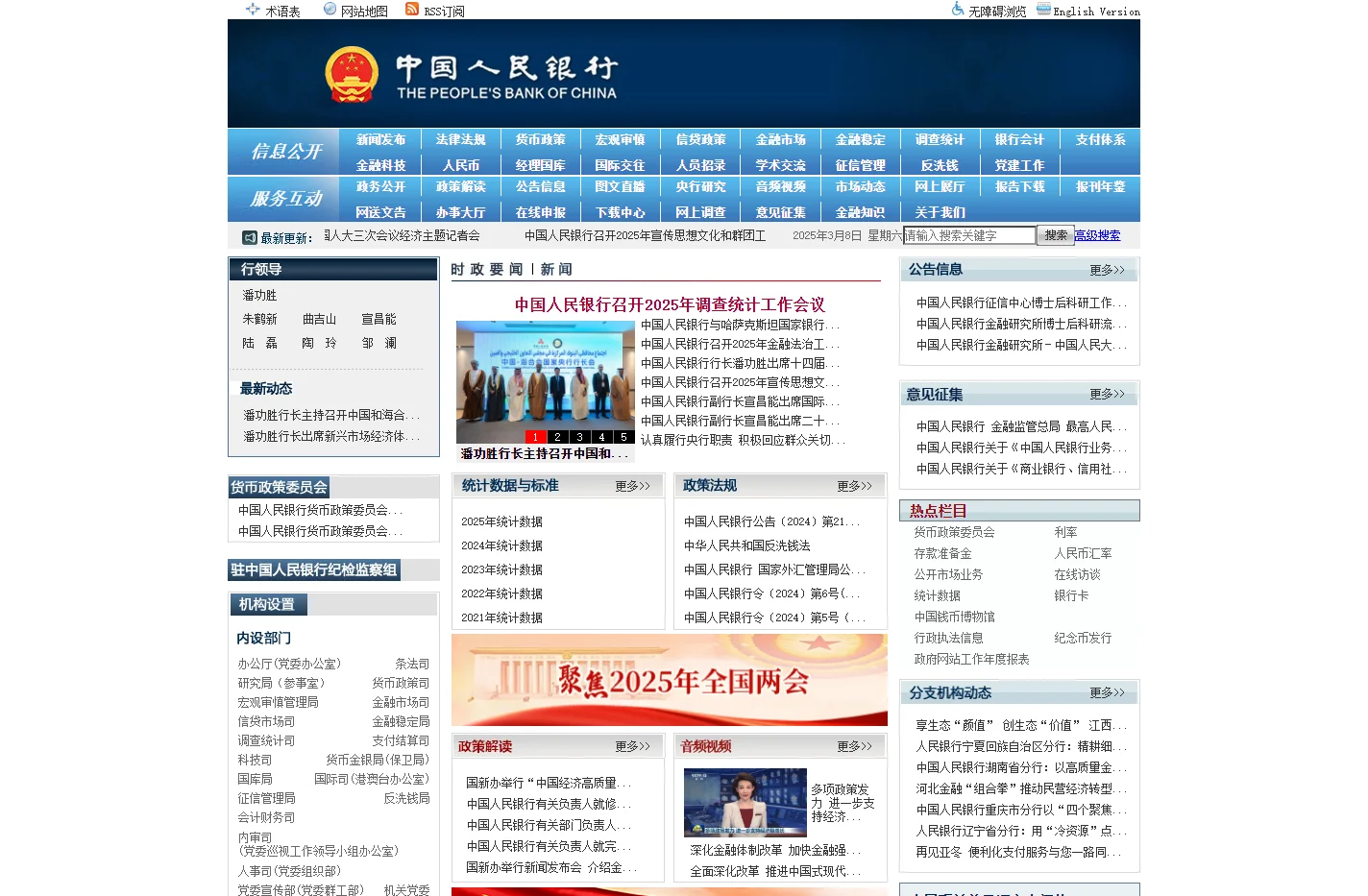This screenshot has width=1368, height=896.
Task: Expand 更多 in 意见征集 panel
Action: pyautogui.click(x=1107, y=395)
